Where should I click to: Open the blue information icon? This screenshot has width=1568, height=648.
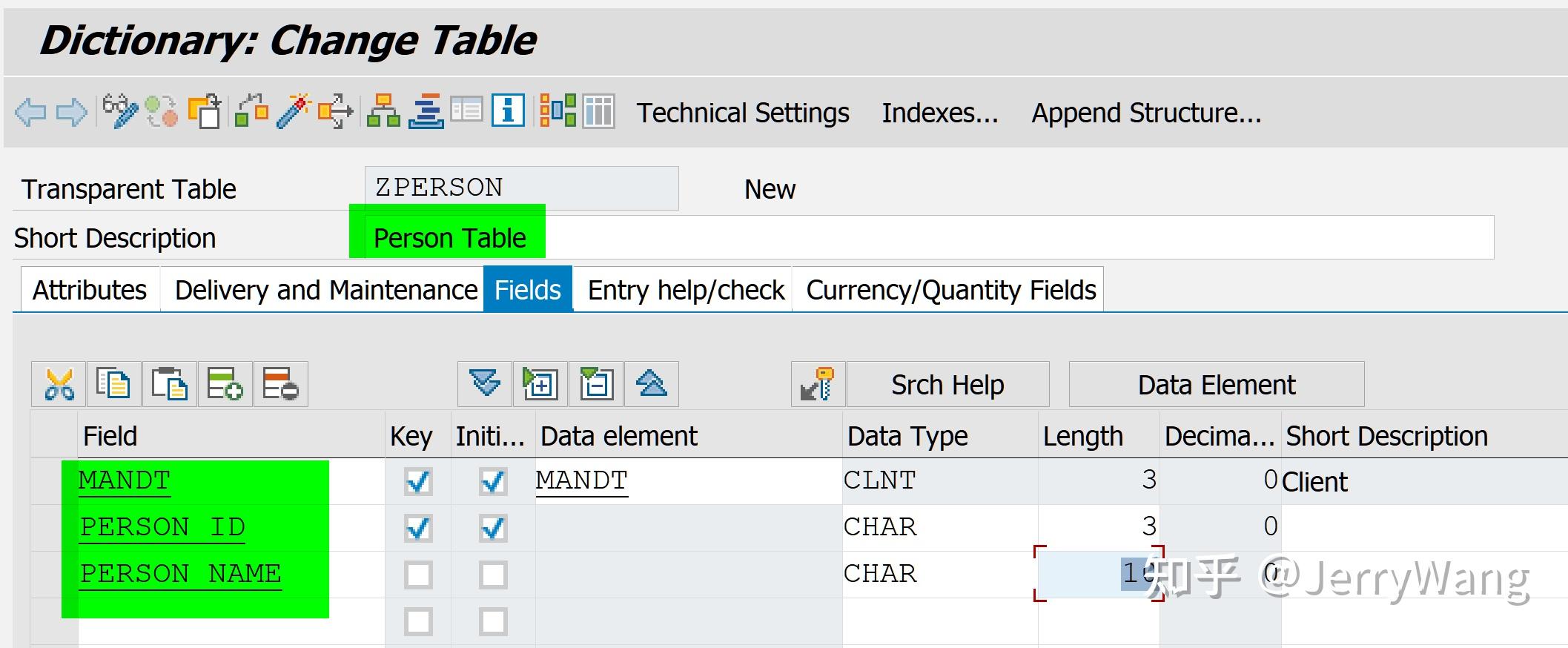pos(509,112)
